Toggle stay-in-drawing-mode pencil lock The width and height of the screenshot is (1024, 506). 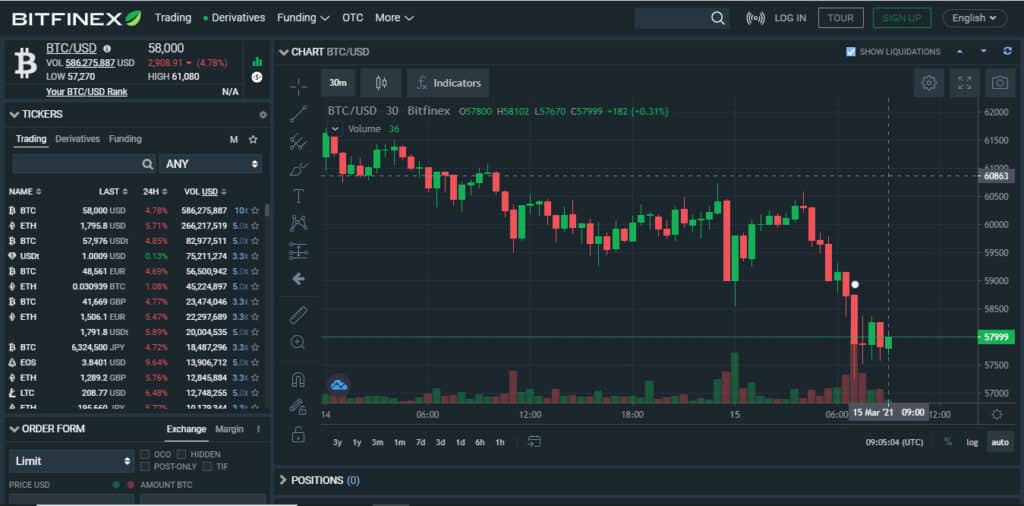[x=298, y=406]
